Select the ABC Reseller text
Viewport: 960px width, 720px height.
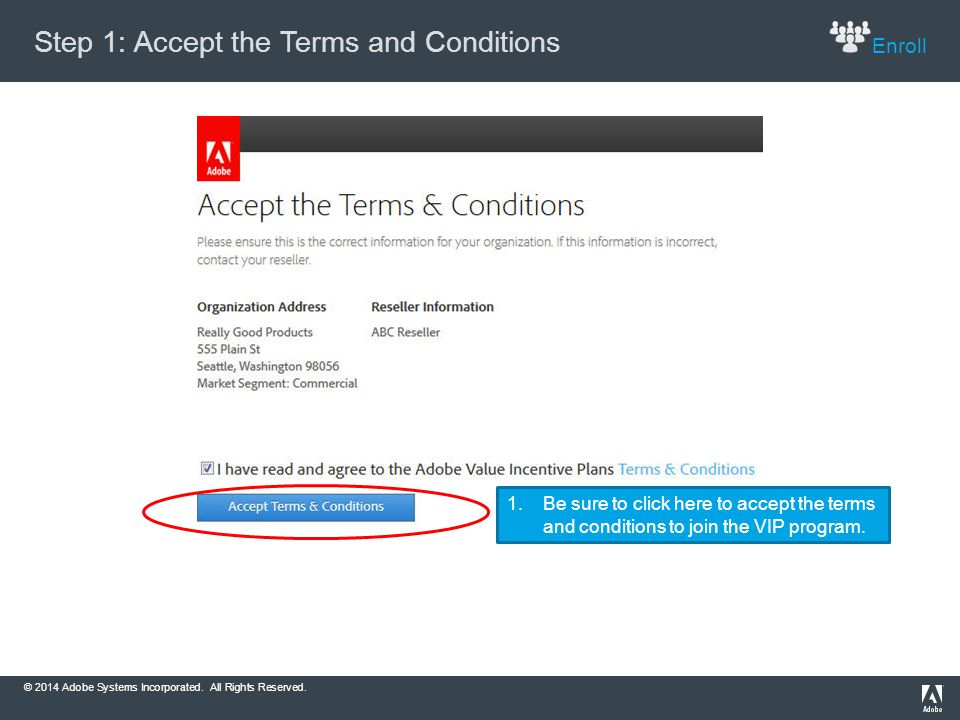coord(405,332)
